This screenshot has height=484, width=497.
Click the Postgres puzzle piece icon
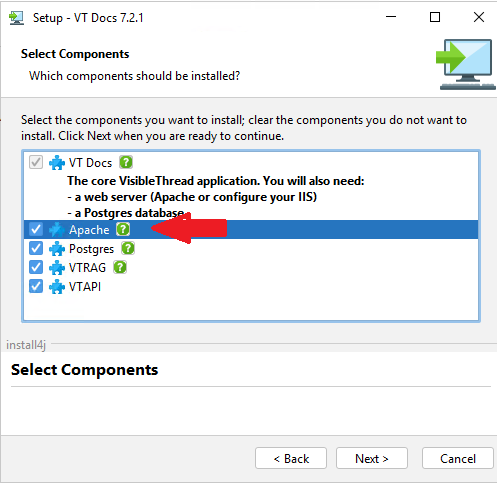(x=57, y=249)
